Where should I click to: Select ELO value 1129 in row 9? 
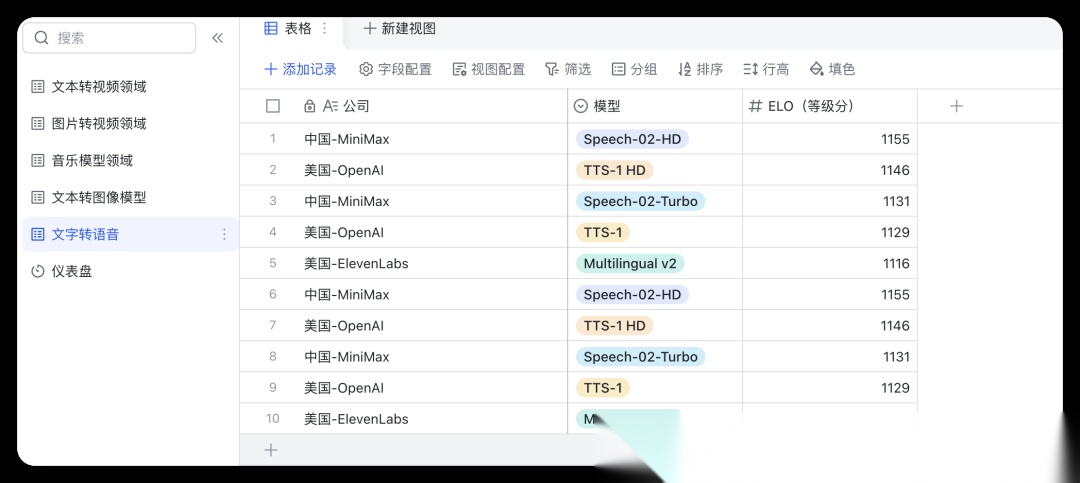(830, 388)
